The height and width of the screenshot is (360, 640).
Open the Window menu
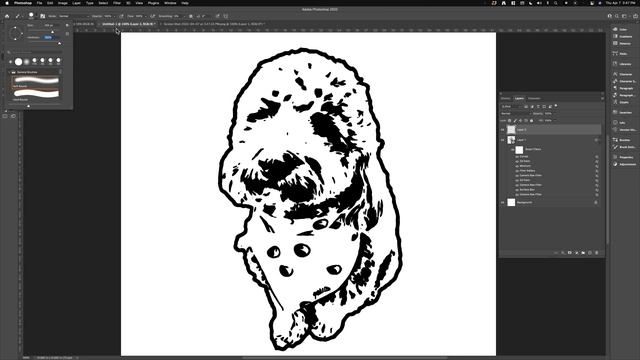coord(170,3)
